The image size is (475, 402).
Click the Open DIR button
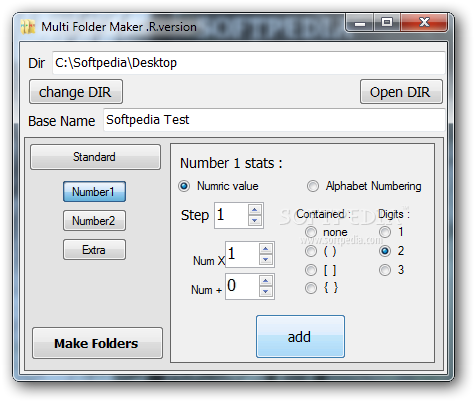[x=401, y=92]
